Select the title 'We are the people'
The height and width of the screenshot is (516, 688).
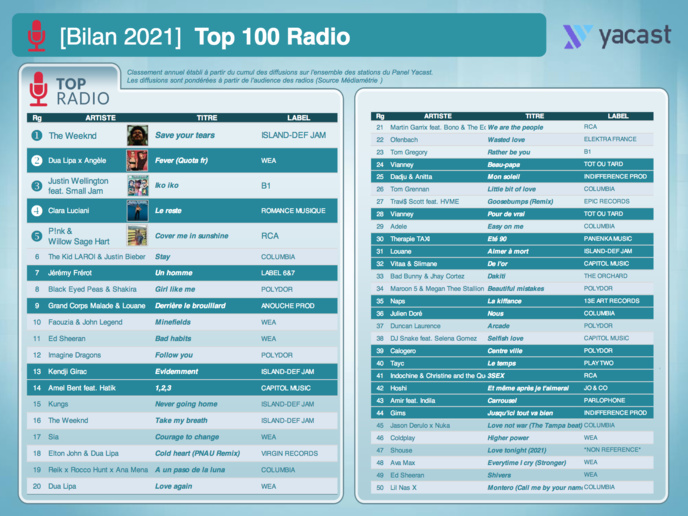click(x=515, y=127)
